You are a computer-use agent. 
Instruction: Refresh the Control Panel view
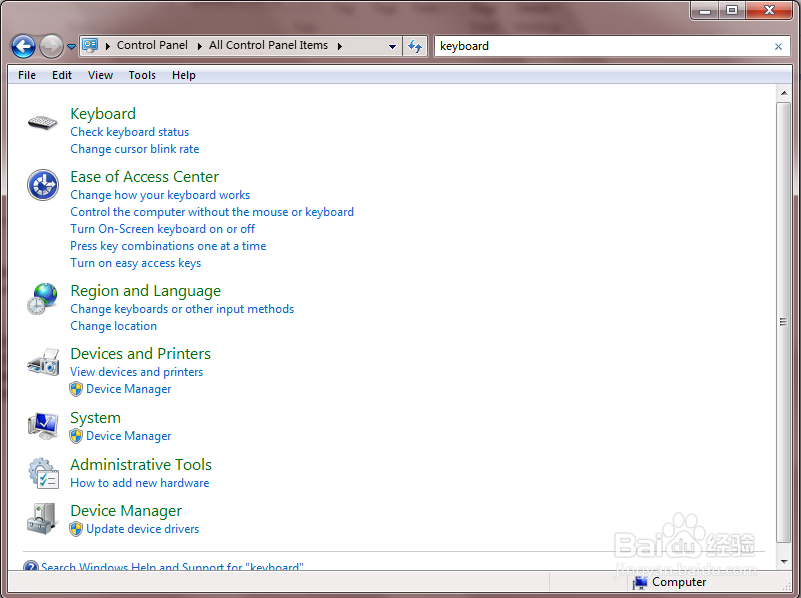tap(415, 46)
